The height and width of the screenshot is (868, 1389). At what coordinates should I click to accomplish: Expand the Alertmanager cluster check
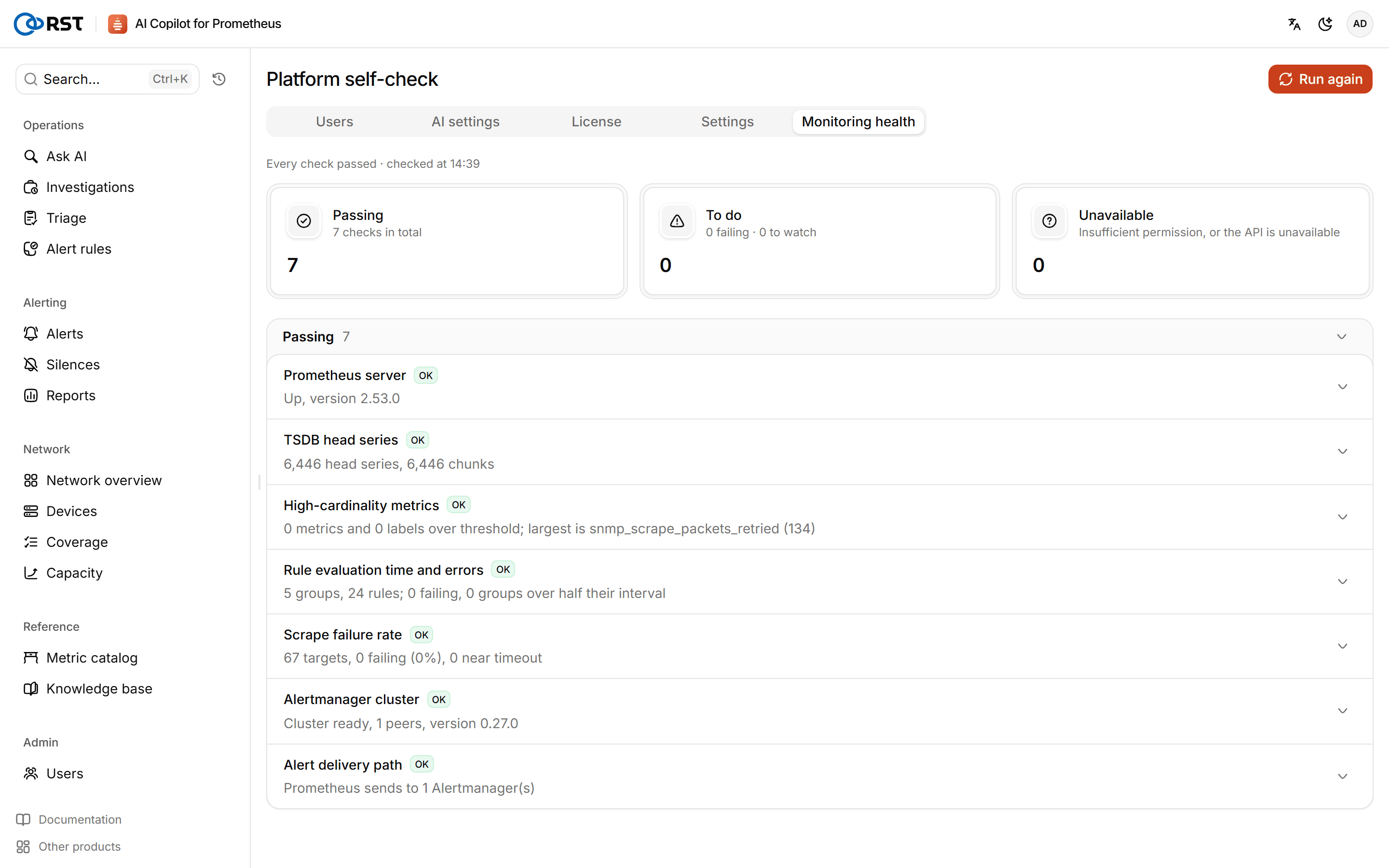pyautogui.click(x=819, y=711)
